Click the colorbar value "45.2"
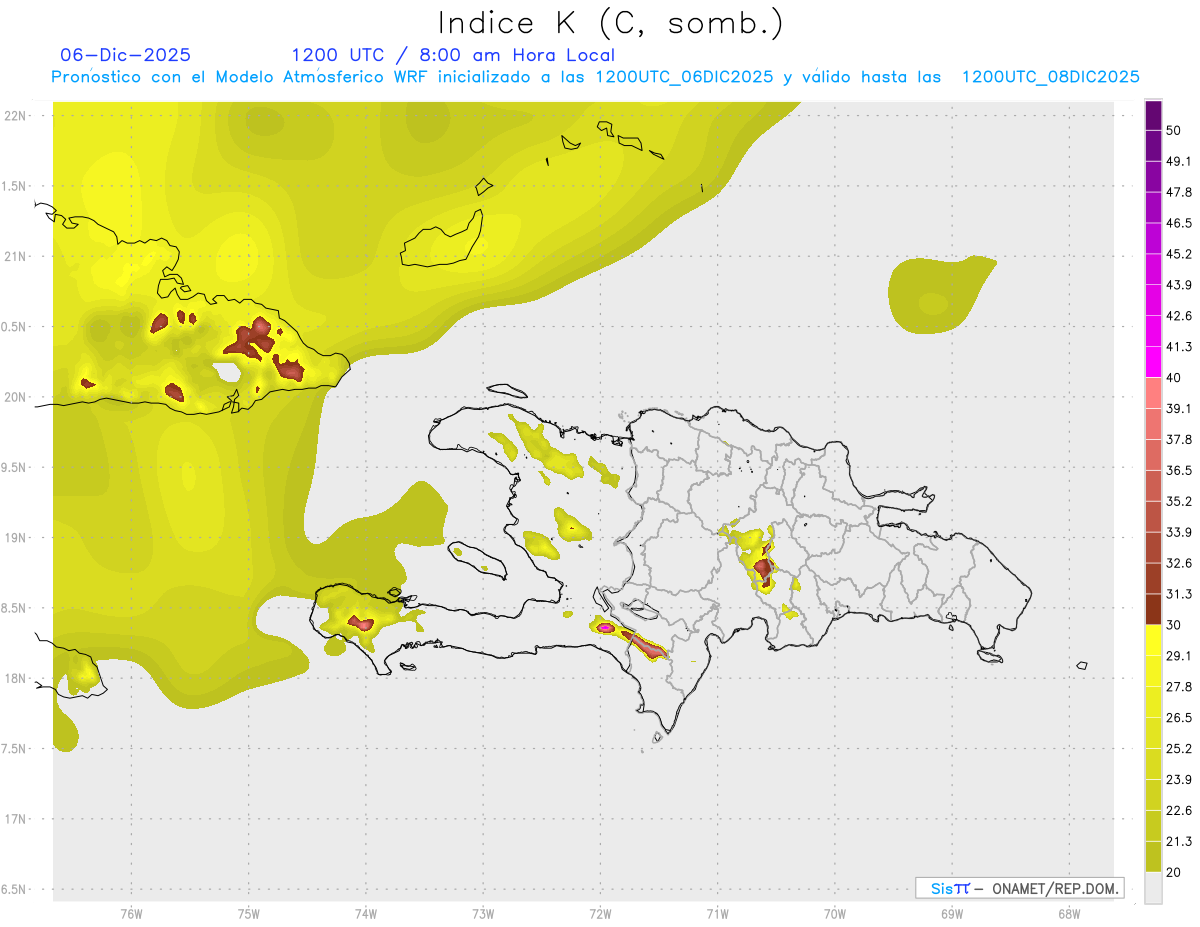The width and height of the screenshot is (1200, 927). (x=1178, y=254)
